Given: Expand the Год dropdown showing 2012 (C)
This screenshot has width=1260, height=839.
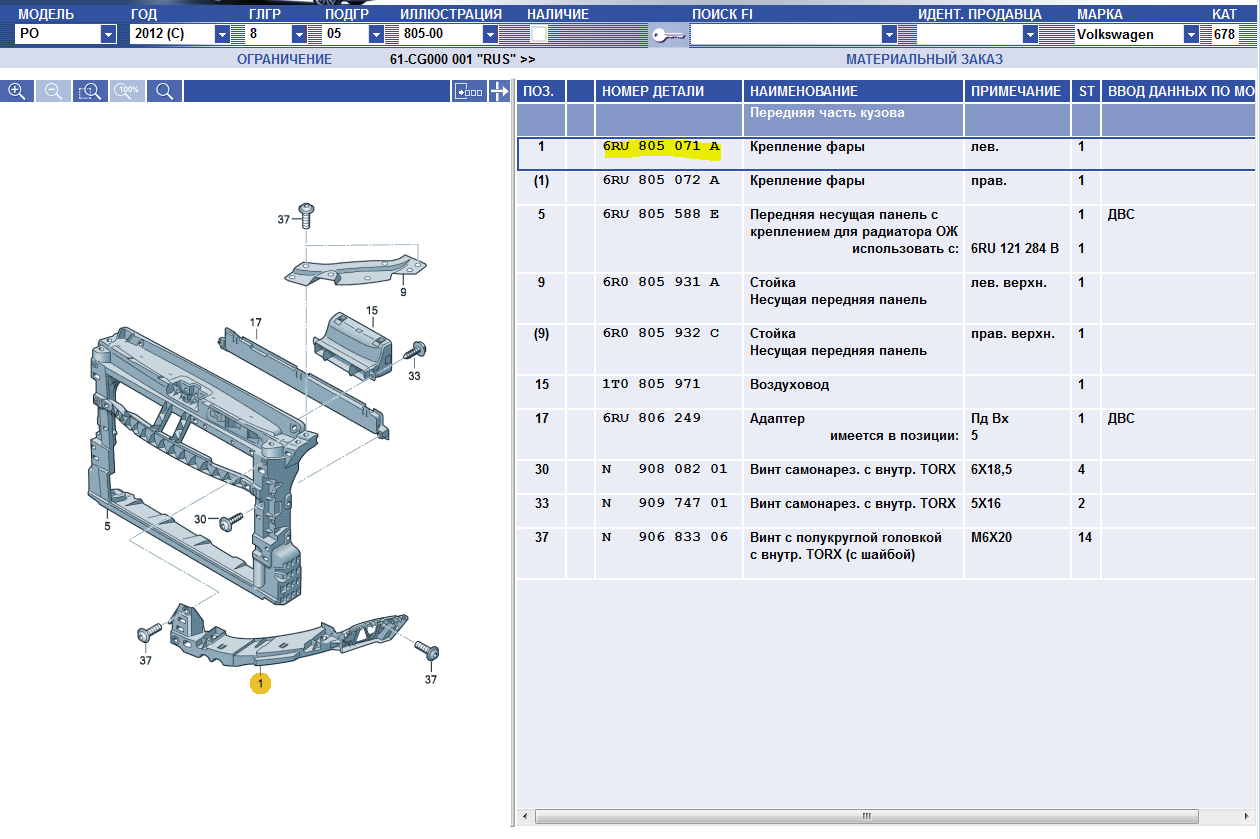Looking at the screenshot, I should (222, 34).
